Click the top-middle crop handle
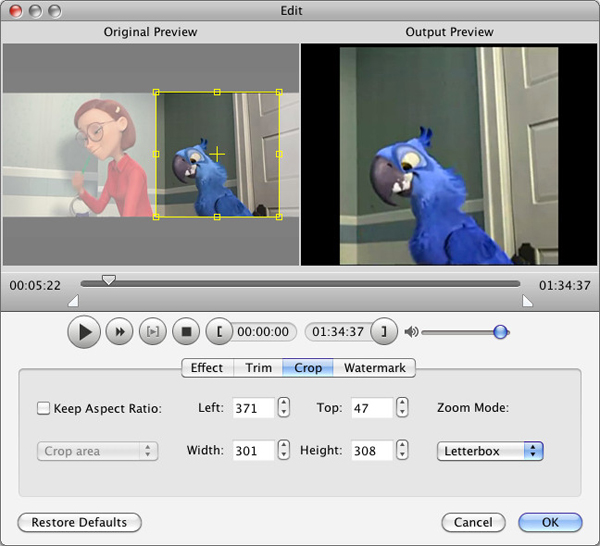Image resolution: width=600 pixels, height=546 pixels. point(217,92)
